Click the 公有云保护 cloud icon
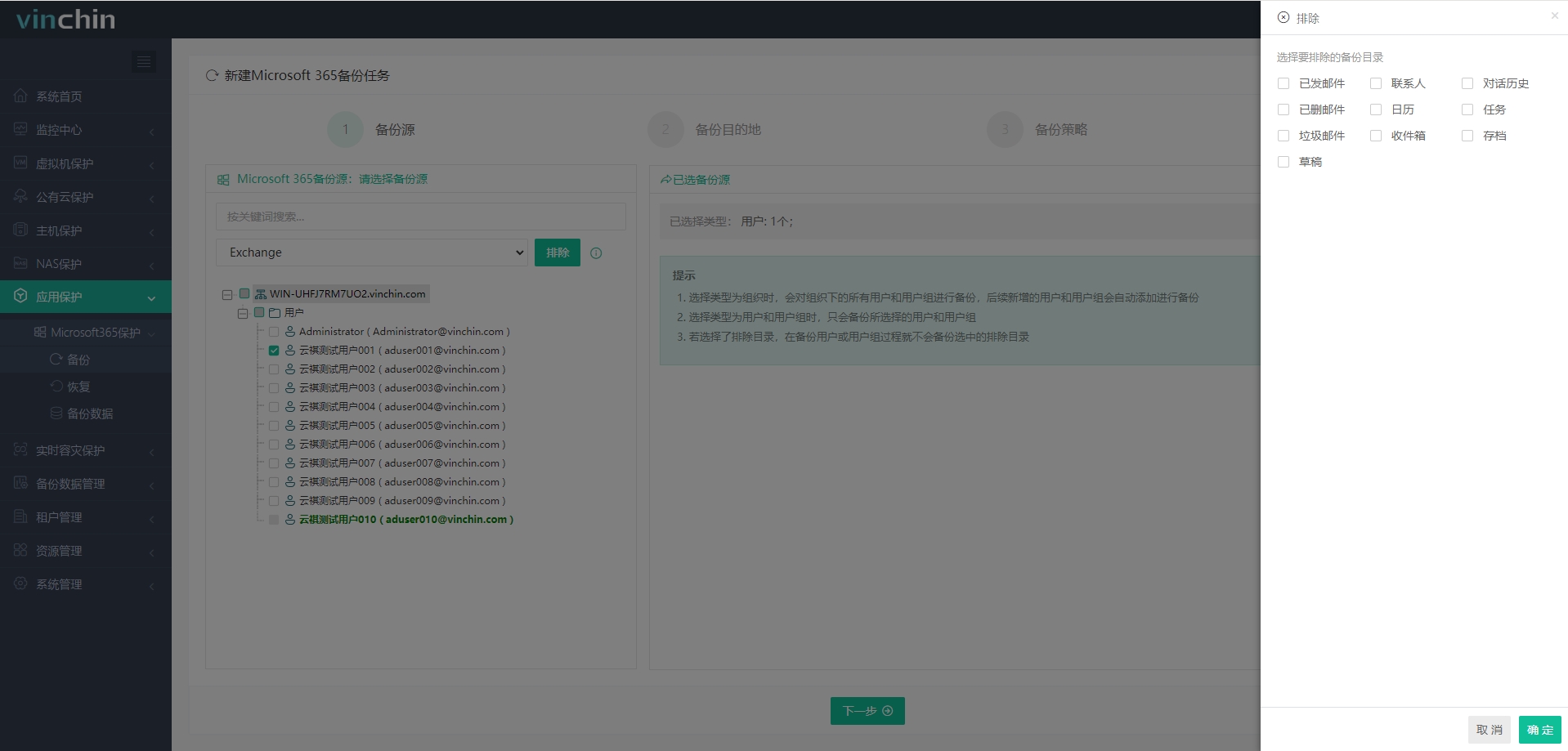 [x=20, y=196]
